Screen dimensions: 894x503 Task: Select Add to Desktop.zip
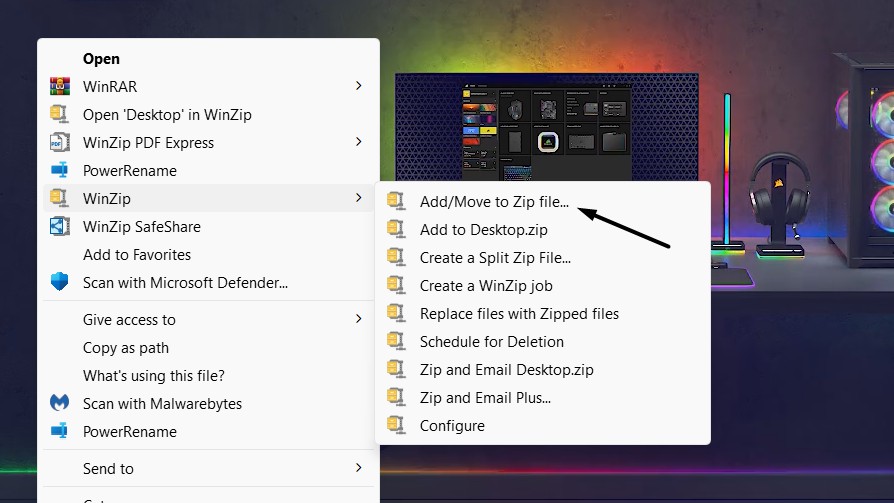[543, 229]
